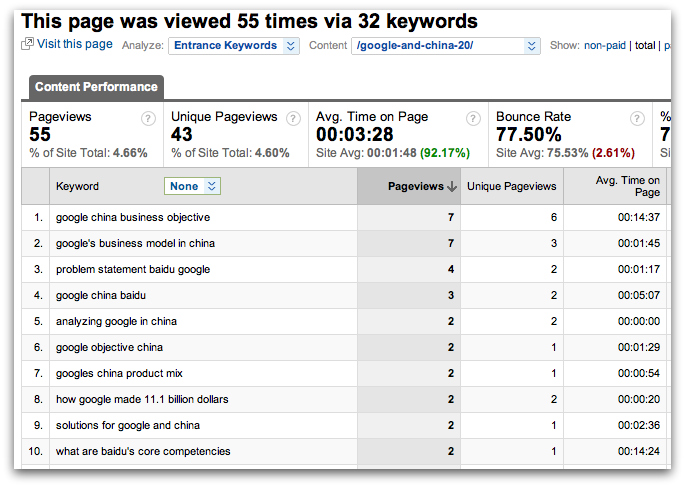
Task: Select keyword 'how google made 11.1 billion dollars'
Action: tap(142, 399)
